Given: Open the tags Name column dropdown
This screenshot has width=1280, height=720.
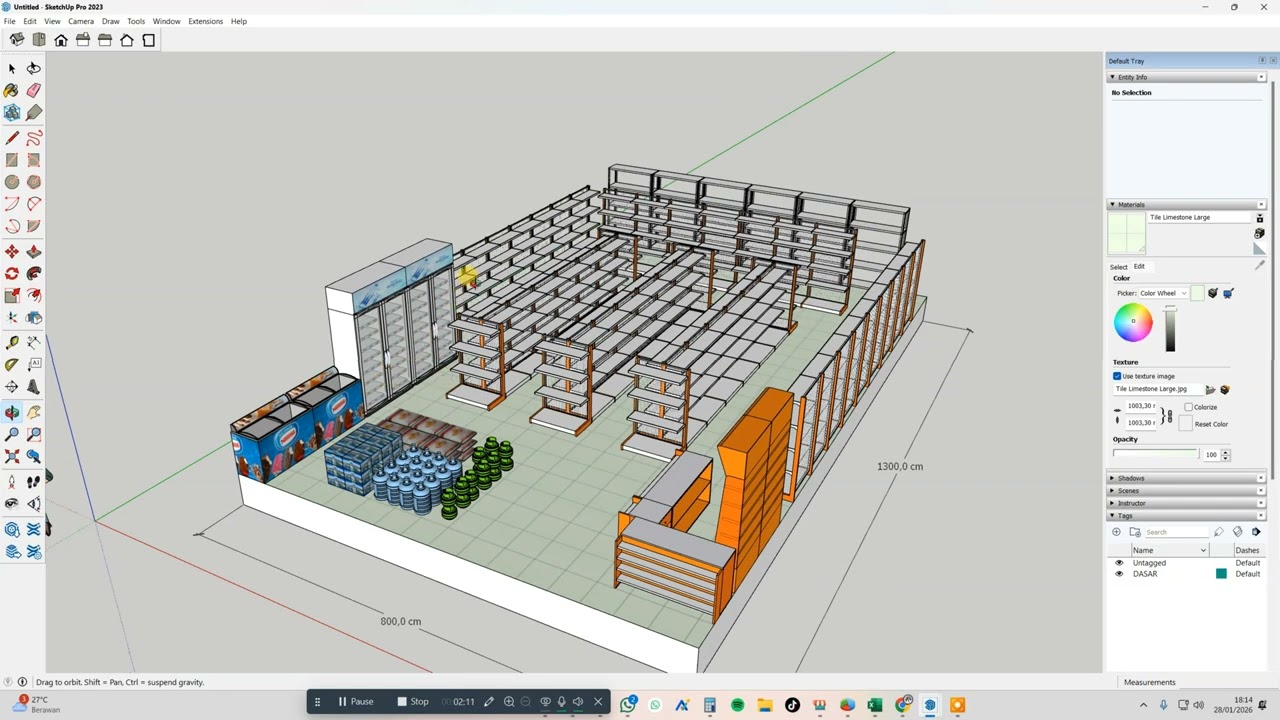Looking at the screenshot, I should [x=1203, y=550].
